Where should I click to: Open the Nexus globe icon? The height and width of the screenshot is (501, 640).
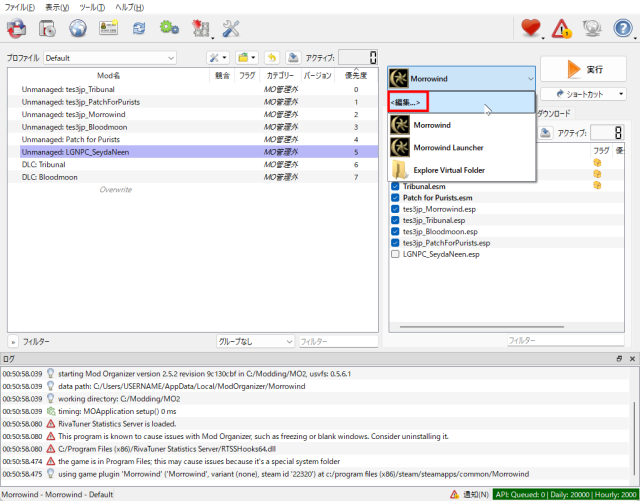[78, 29]
